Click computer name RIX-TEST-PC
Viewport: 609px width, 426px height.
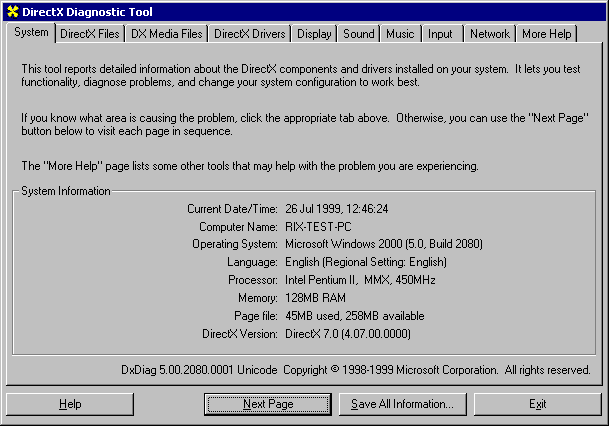318,227
